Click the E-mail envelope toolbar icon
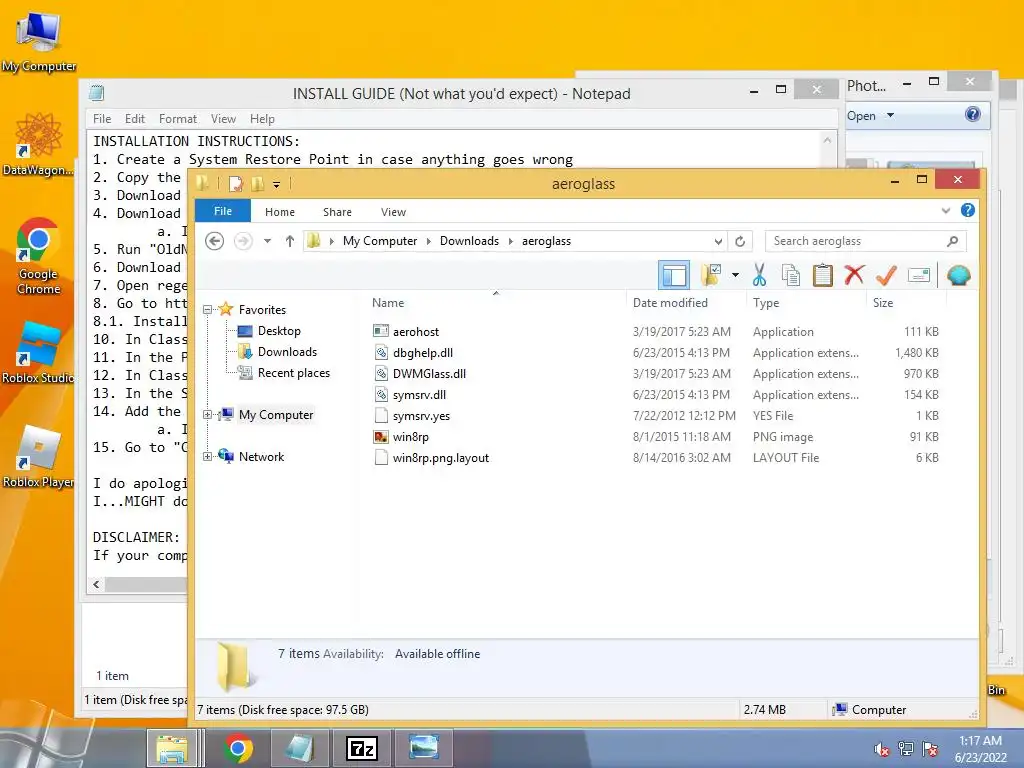 coord(919,275)
